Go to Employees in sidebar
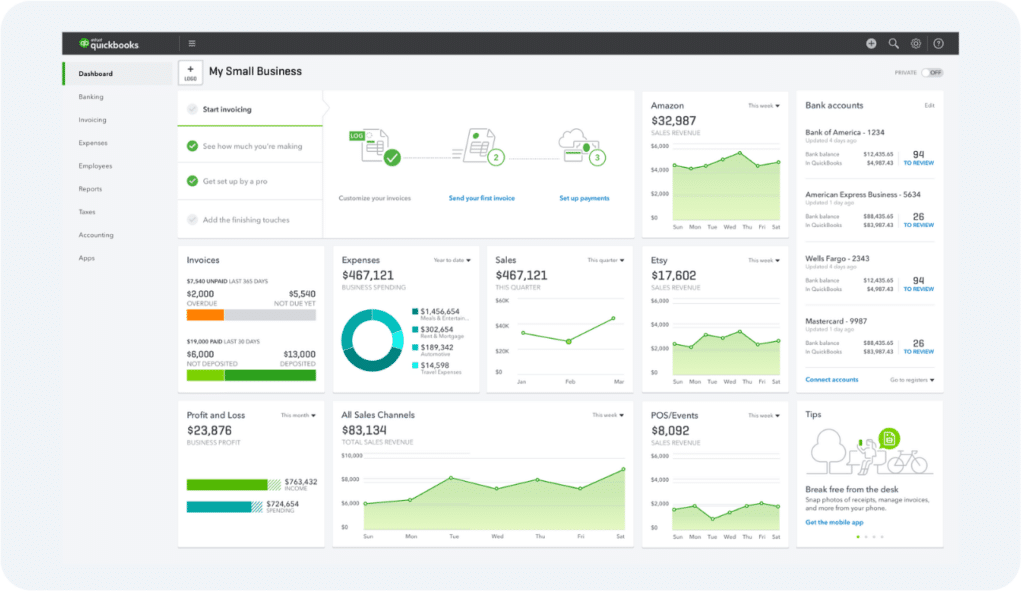 coord(95,166)
